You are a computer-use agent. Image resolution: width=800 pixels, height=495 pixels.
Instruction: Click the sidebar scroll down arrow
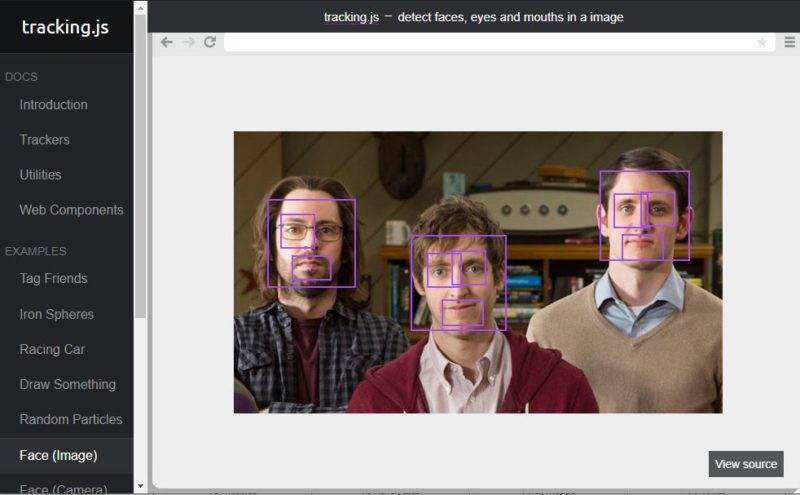tap(140, 486)
